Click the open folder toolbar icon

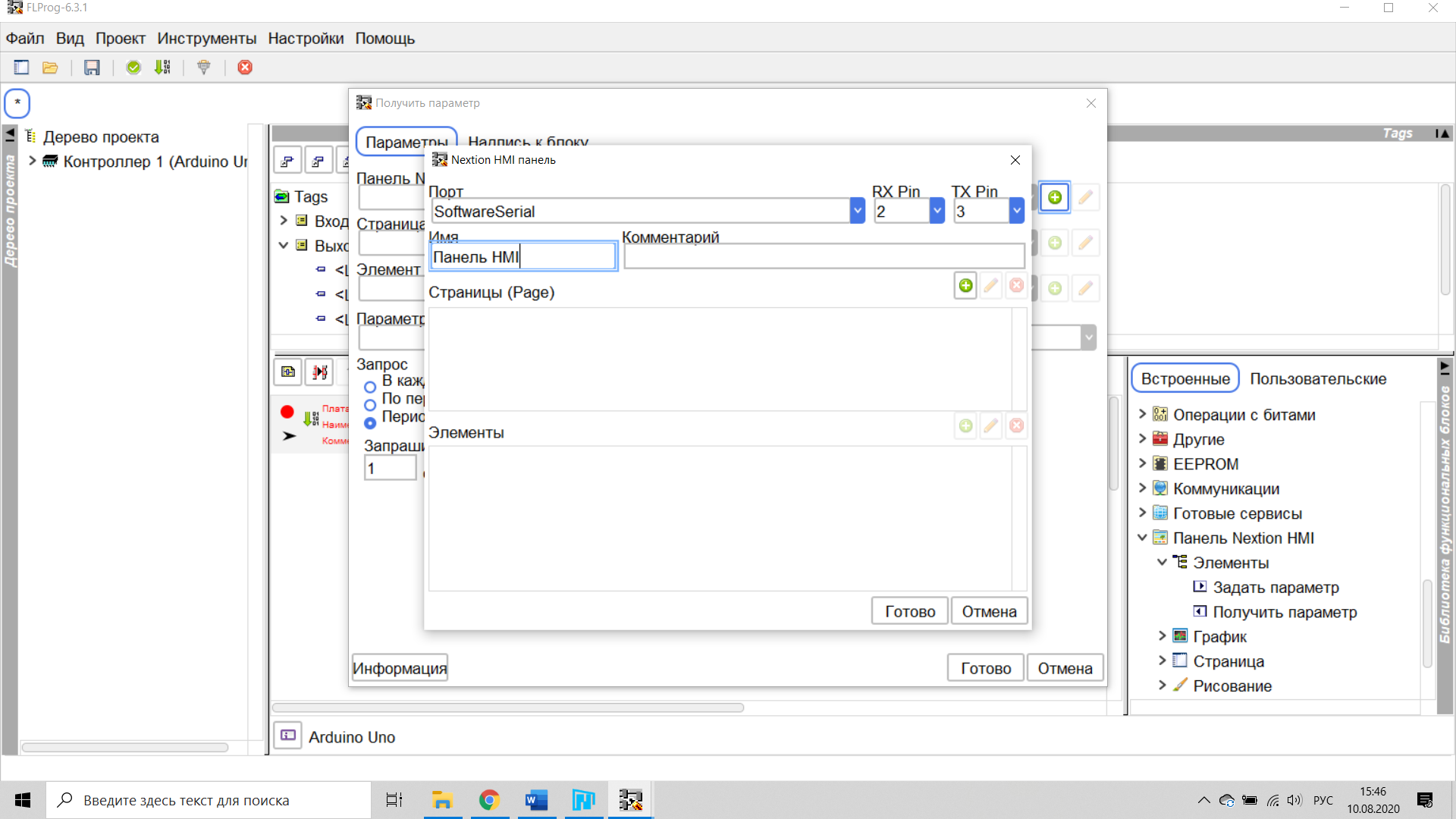click(x=50, y=67)
